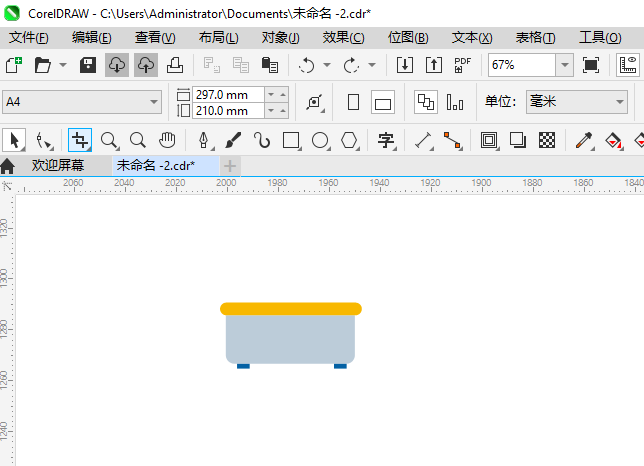Select the second magnifier tool
The image size is (644, 466).
point(138,140)
